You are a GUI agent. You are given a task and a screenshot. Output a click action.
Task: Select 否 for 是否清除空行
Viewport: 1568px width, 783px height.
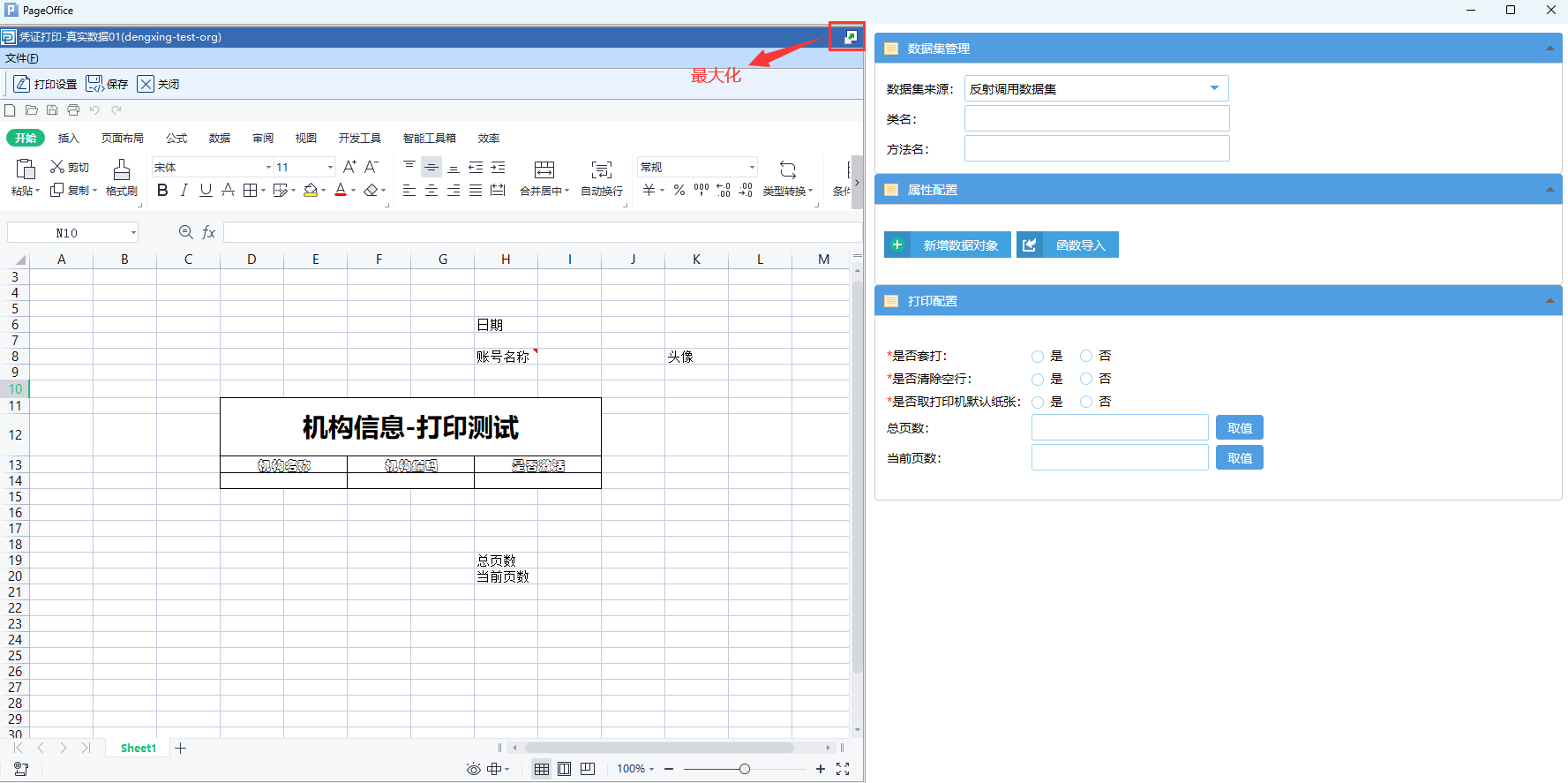coord(1086,380)
